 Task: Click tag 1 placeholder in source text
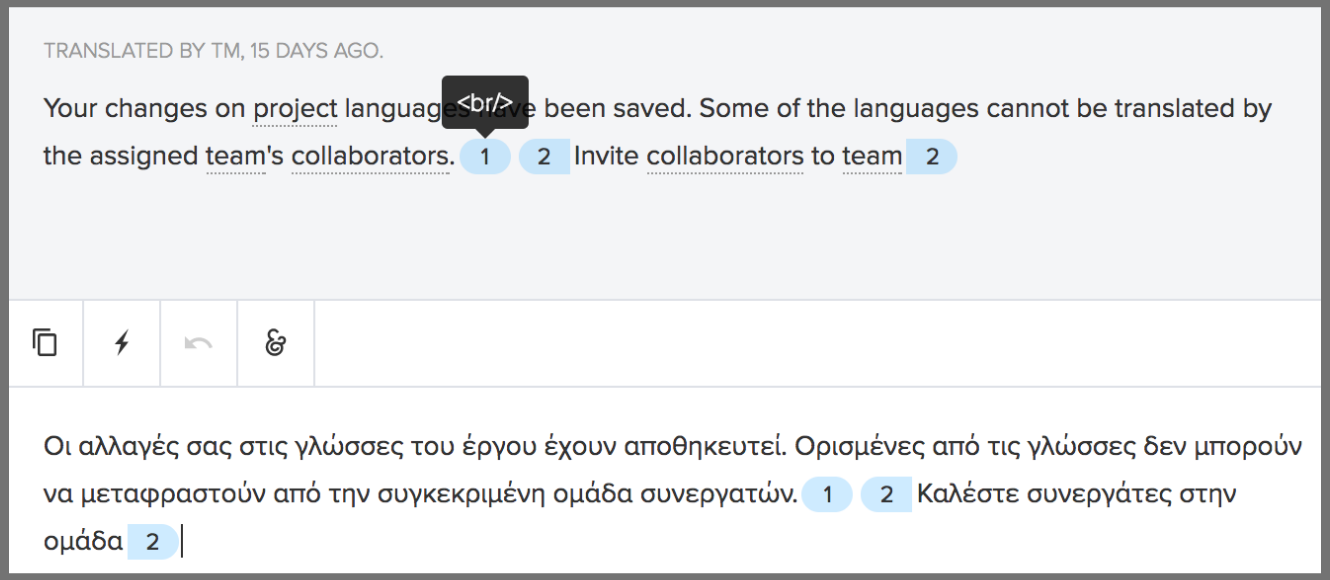point(485,156)
